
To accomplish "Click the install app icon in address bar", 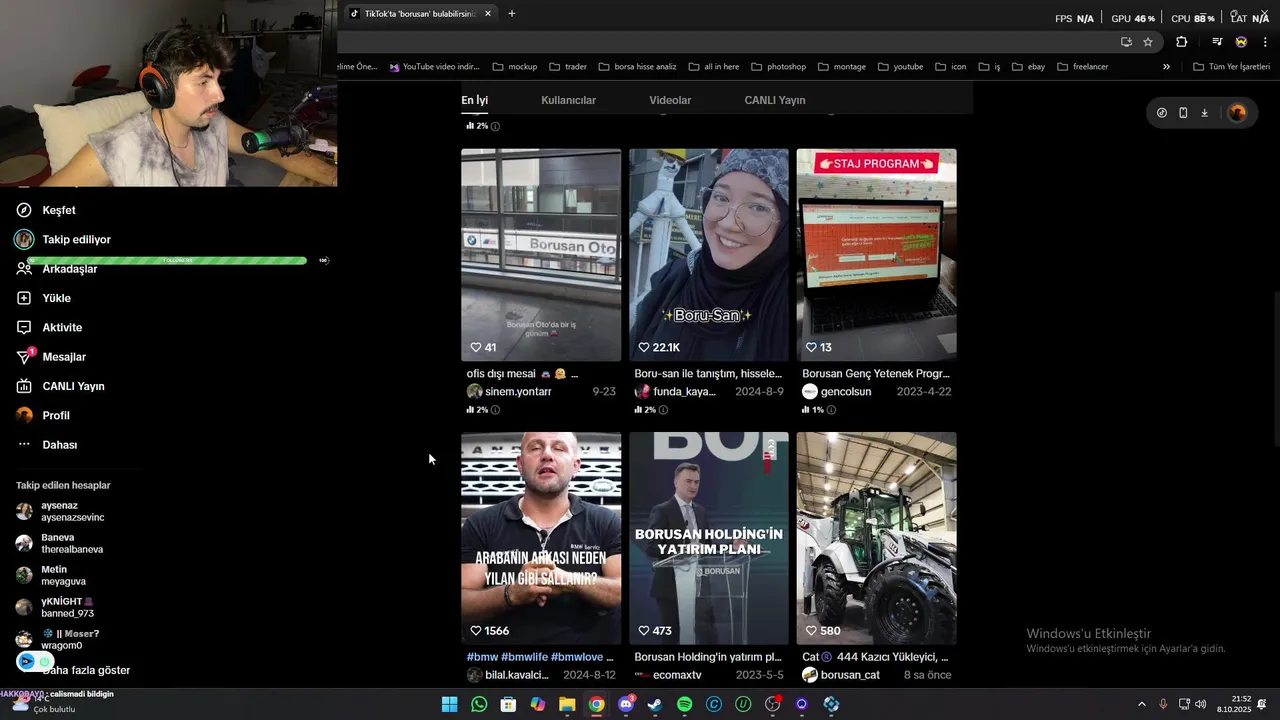I will point(1126,42).
